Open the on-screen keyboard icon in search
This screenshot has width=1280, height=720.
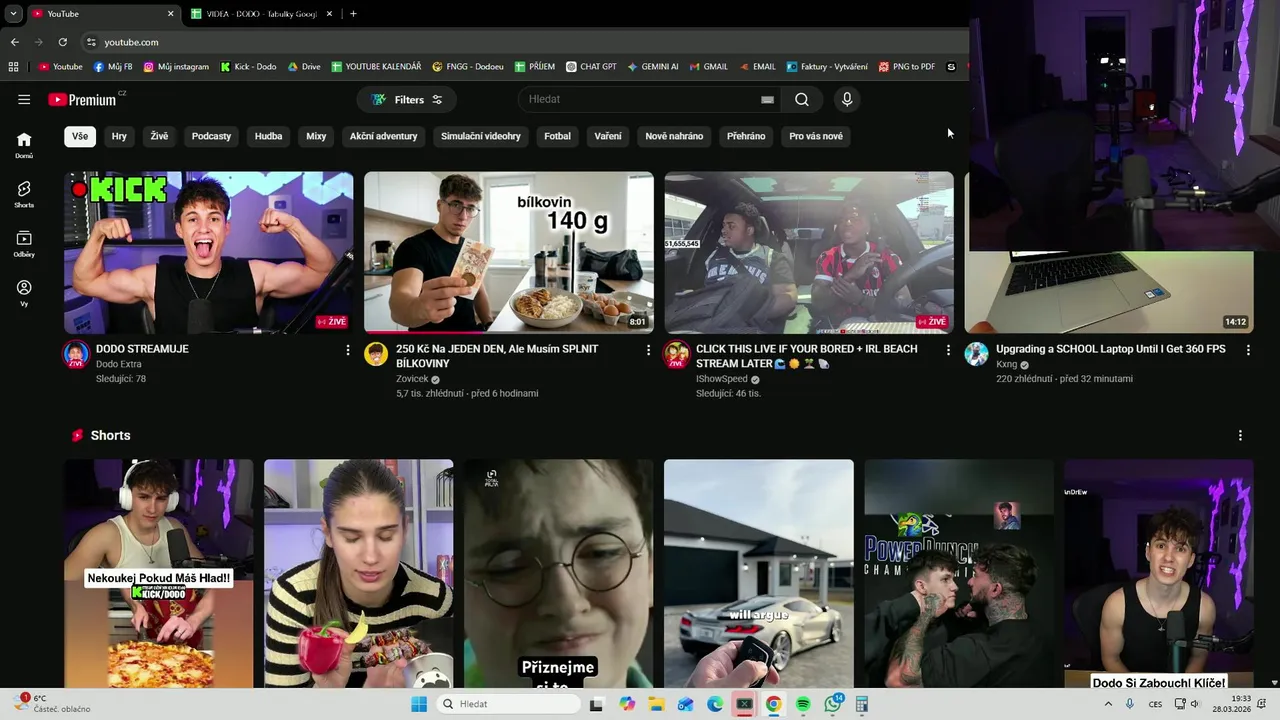click(767, 99)
